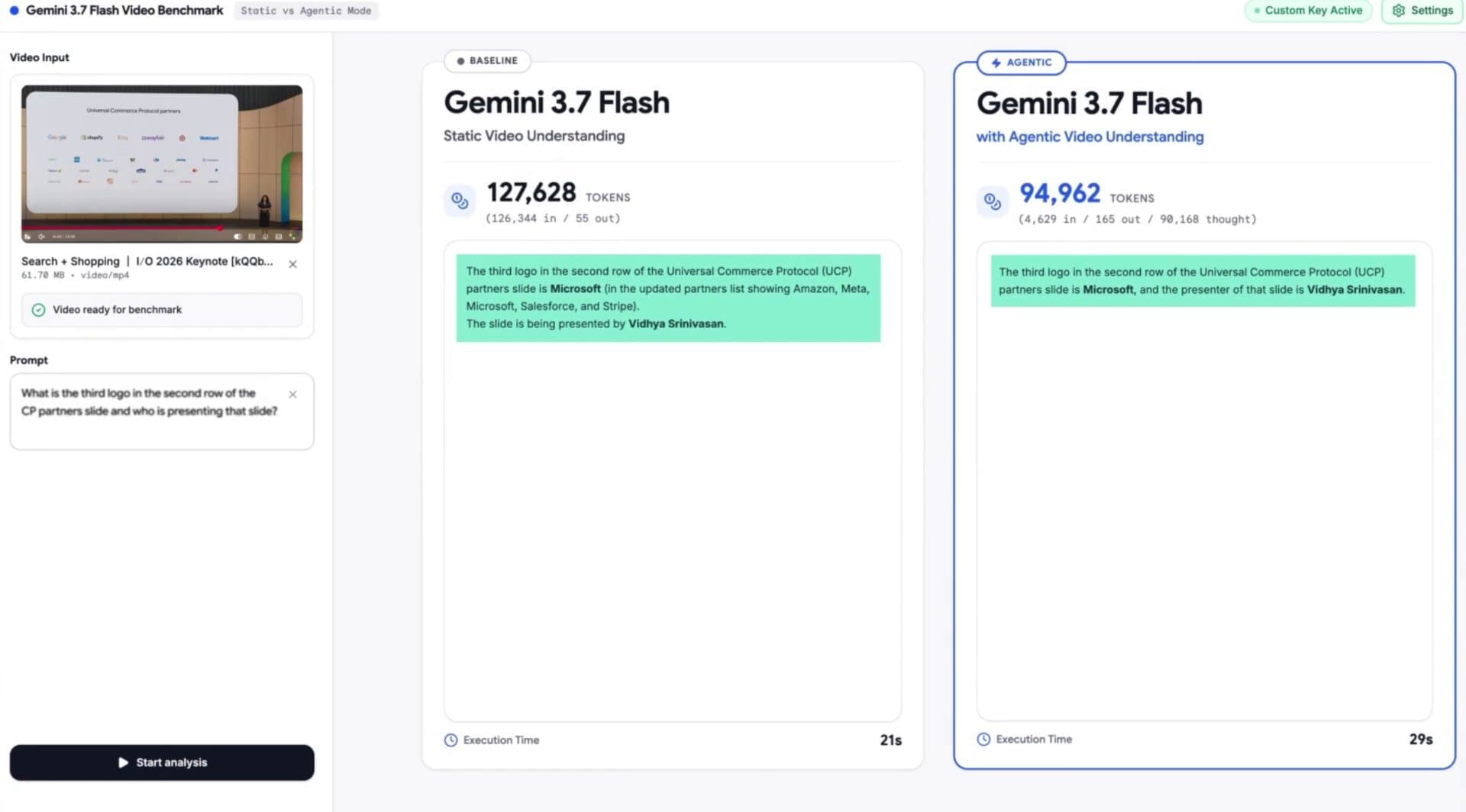
Task: Click the dot icon in BASELINE badge
Action: coord(460,61)
